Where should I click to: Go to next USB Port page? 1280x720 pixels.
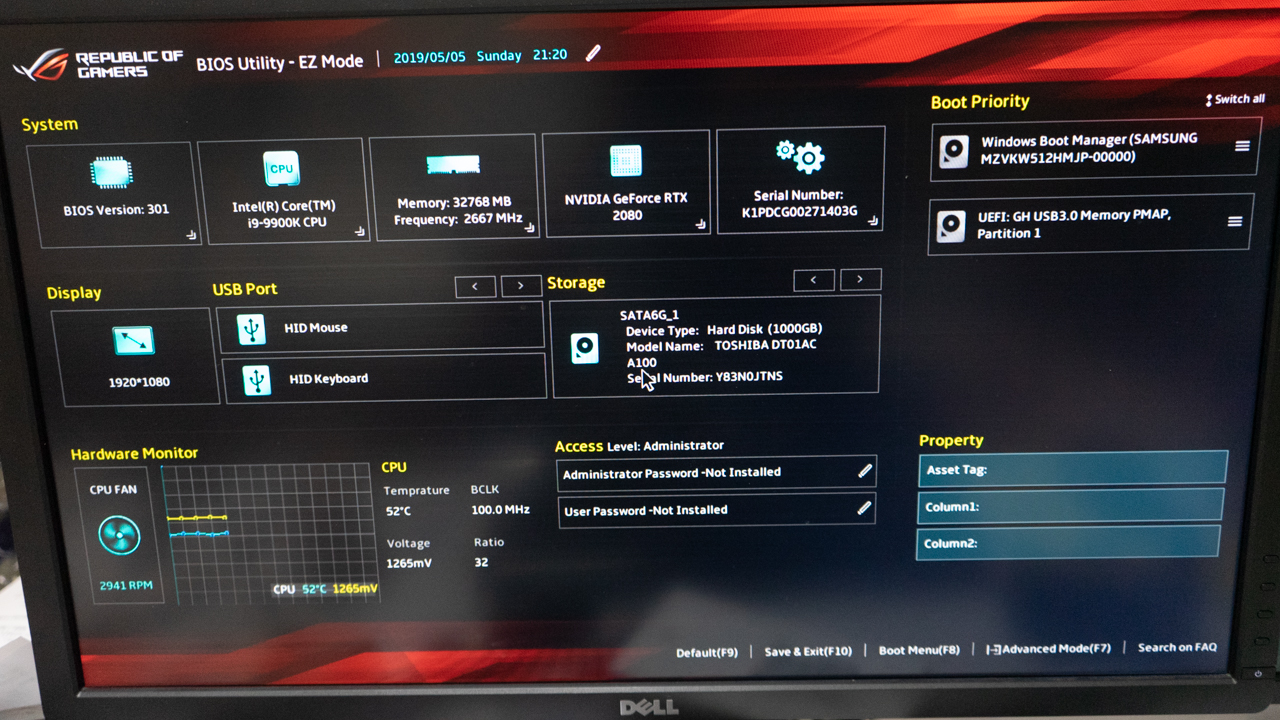(x=521, y=286)
